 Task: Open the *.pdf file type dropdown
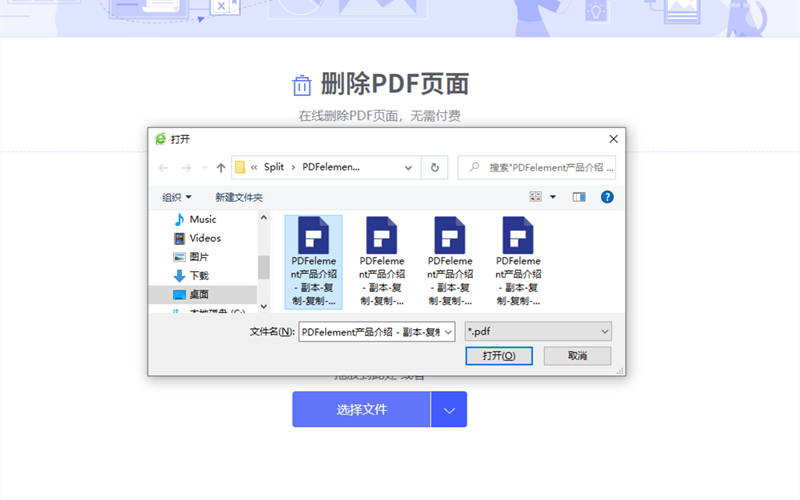click(x=538, y=331)
